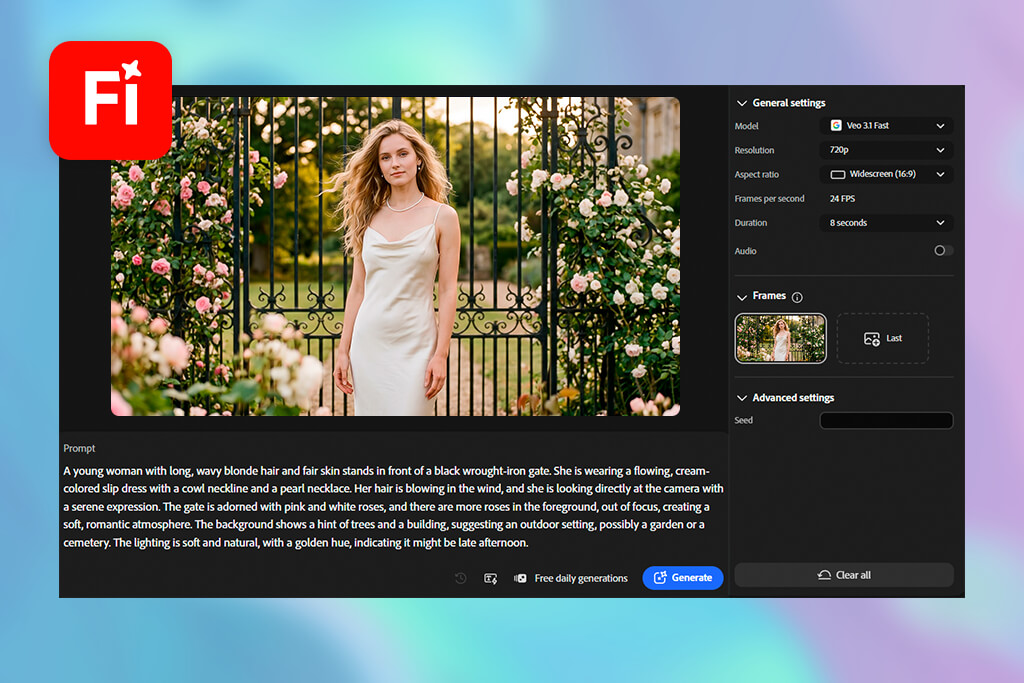1024x683 pixels.
Task: Add a Last frame image
Action: point(882,338)
